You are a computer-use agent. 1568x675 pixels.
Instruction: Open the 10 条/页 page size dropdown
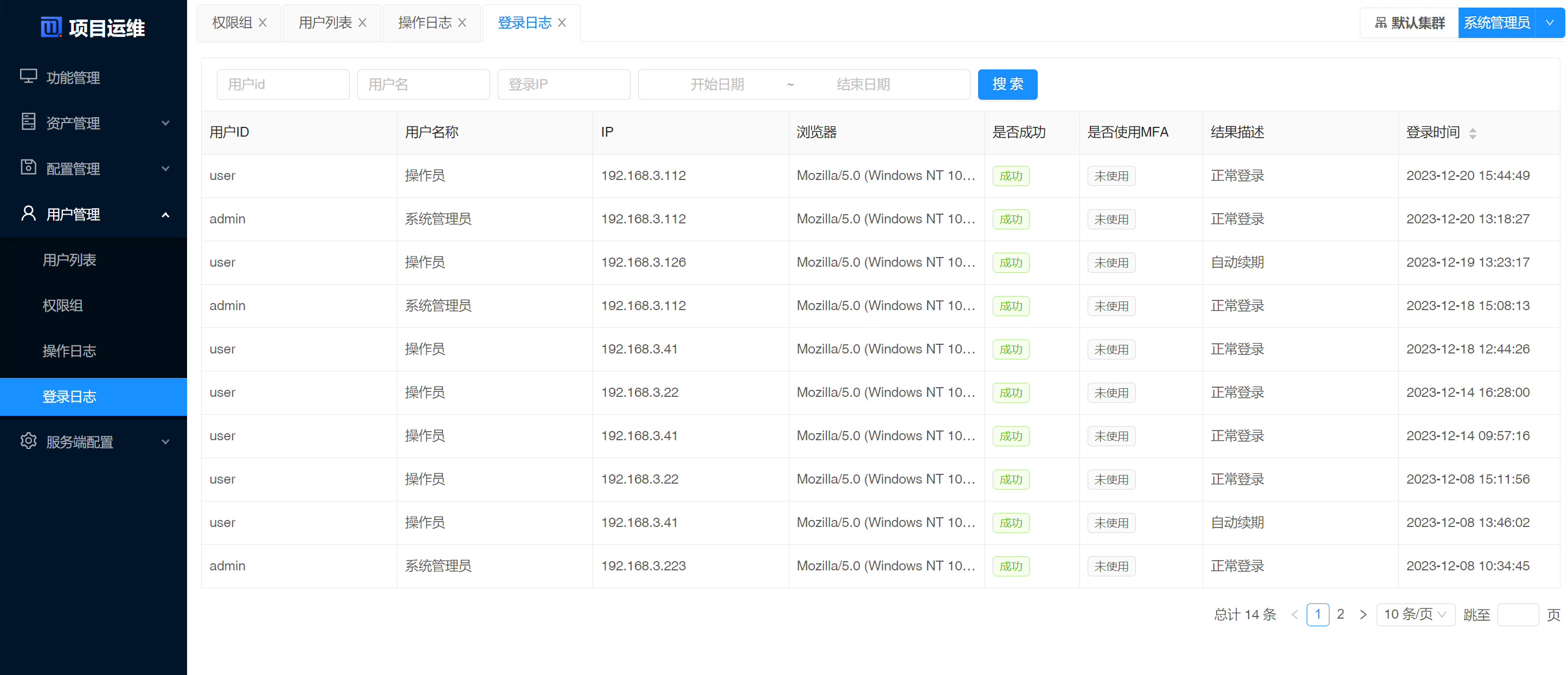(1415, 614)
